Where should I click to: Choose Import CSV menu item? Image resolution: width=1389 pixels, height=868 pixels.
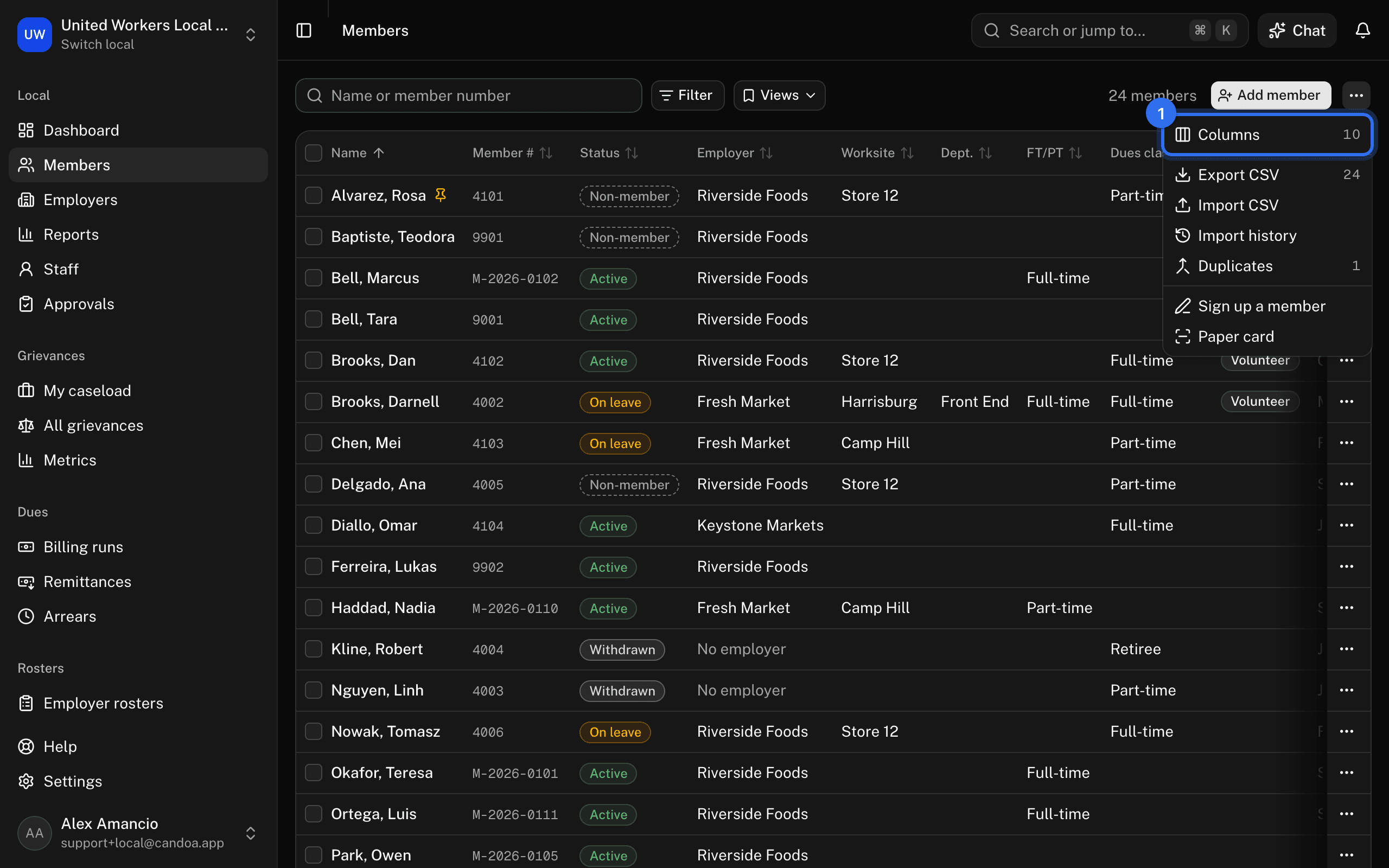pos(1267,205)
